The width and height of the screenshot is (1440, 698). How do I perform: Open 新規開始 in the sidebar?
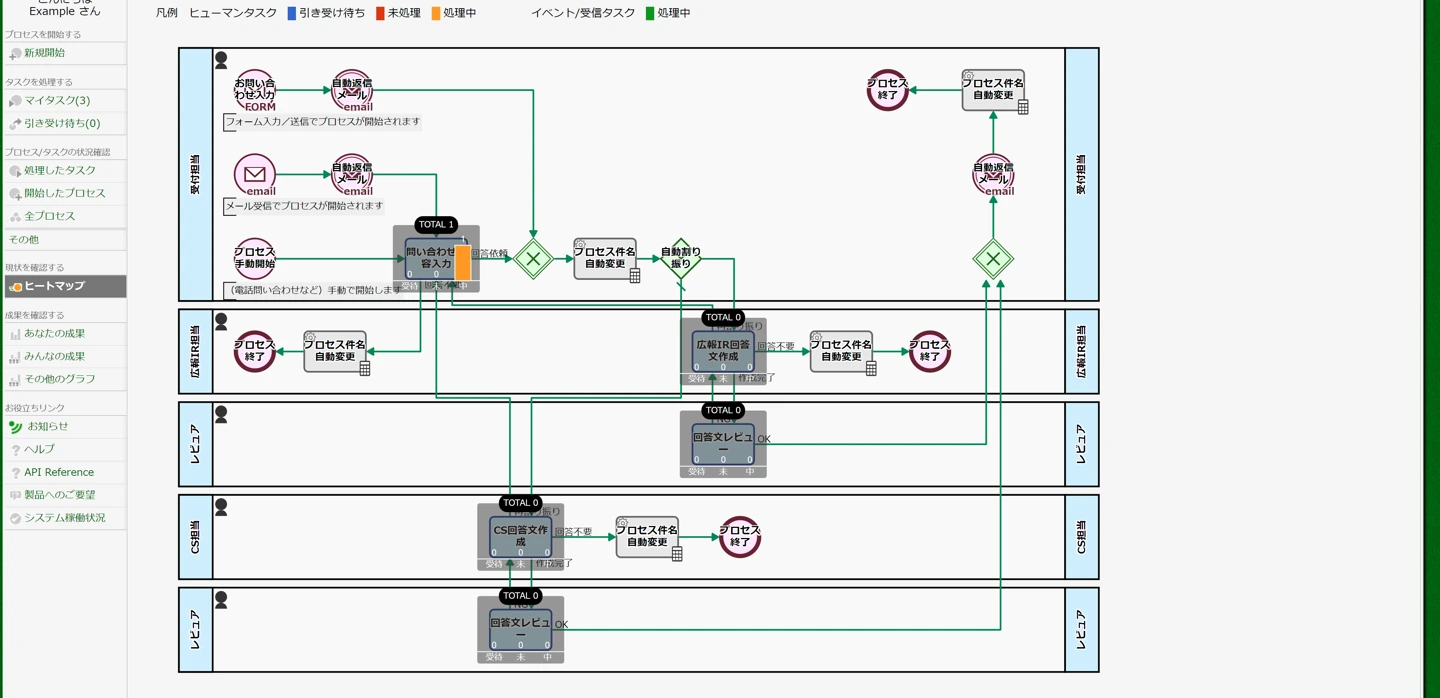click(x=44, y=53)
